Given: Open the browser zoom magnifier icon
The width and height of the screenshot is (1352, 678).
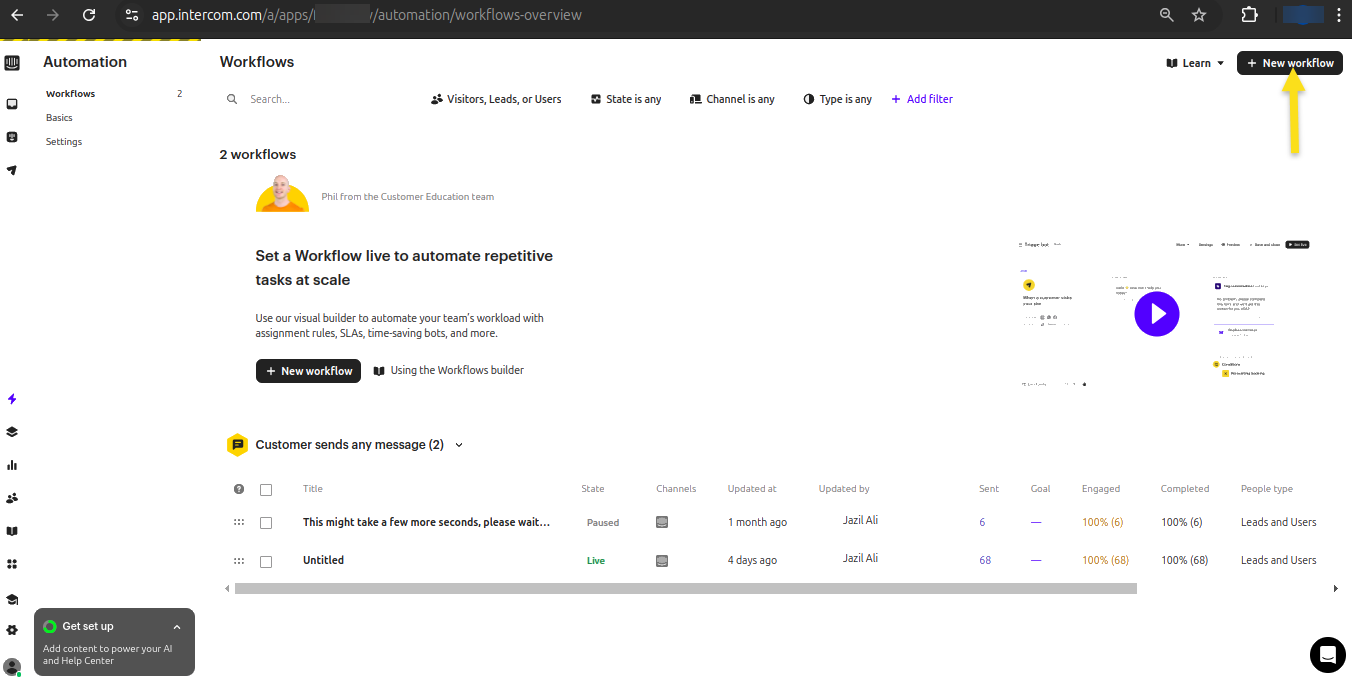Looking at the screenshot, I should point(1166,15).
